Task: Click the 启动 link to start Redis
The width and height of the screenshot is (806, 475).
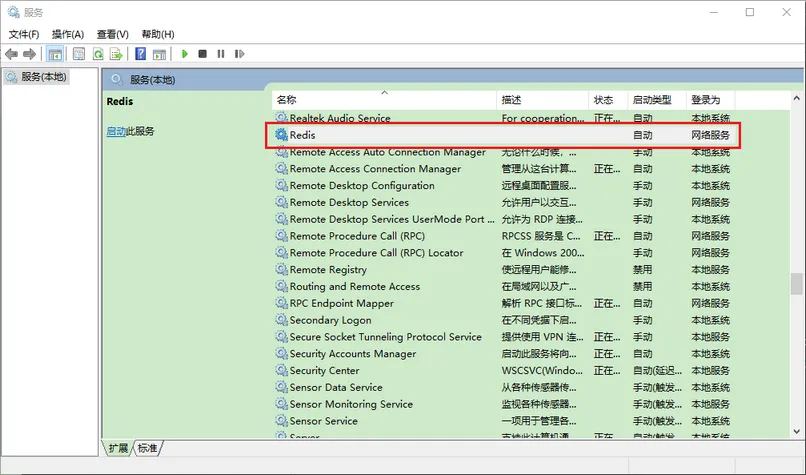Action: tap(116, 131)
